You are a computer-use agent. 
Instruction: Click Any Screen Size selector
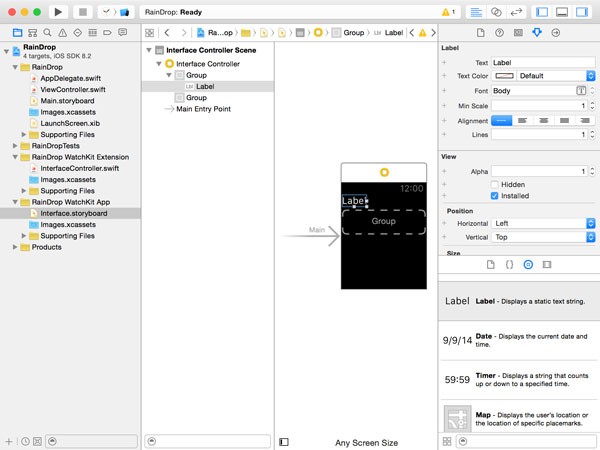click(367, 443)
